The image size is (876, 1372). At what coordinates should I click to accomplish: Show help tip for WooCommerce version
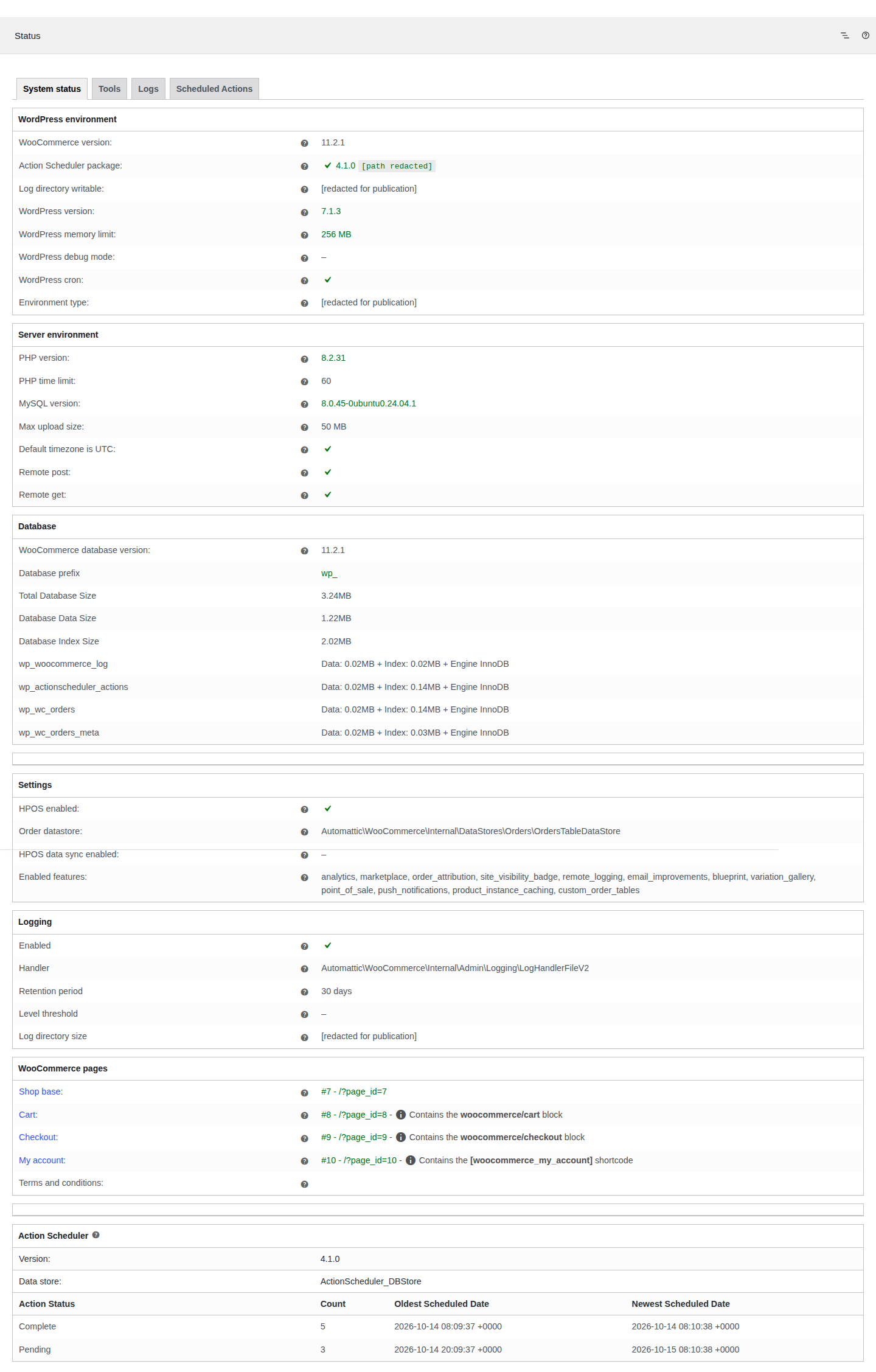pos(304,143)
